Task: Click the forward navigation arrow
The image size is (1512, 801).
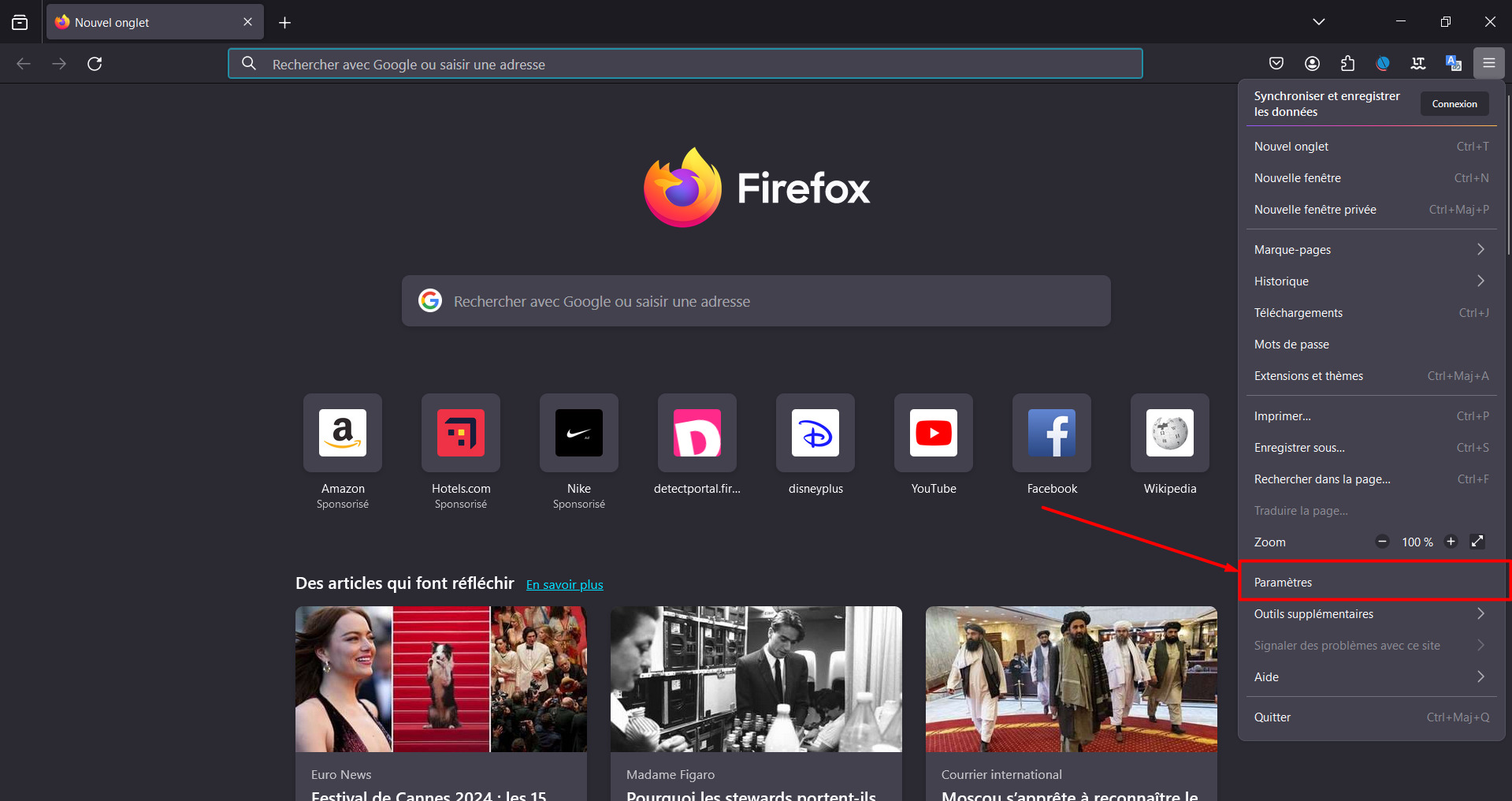Action: click(59, 64)
